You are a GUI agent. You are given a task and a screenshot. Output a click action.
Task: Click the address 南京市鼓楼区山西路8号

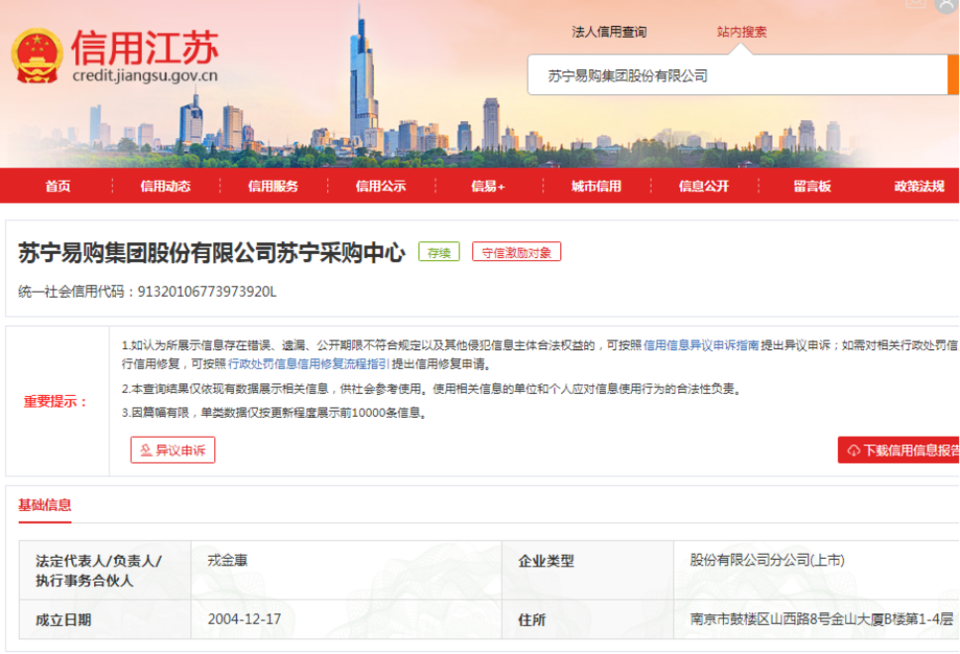pyautogui.click(x=822, y=620)
